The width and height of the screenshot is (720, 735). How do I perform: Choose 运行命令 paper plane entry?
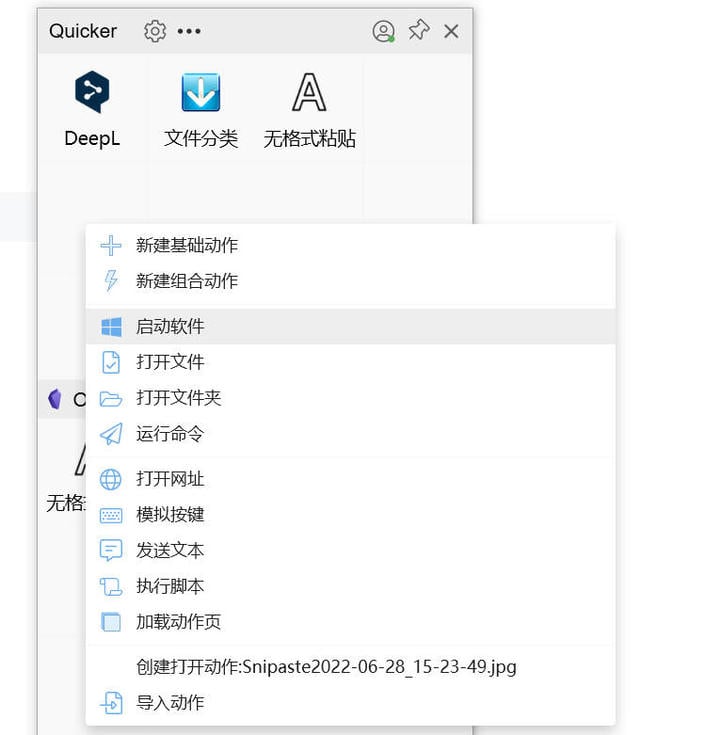pos(351,434)
